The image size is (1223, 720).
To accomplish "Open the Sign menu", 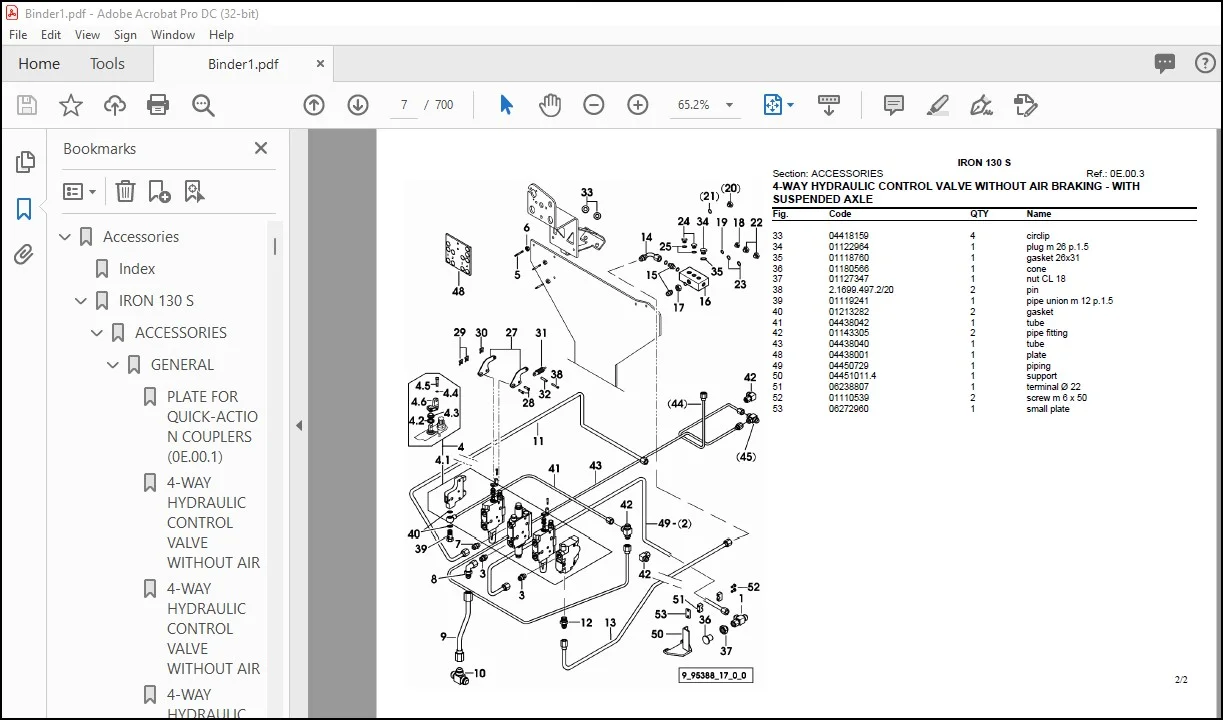I will (125, 34).
